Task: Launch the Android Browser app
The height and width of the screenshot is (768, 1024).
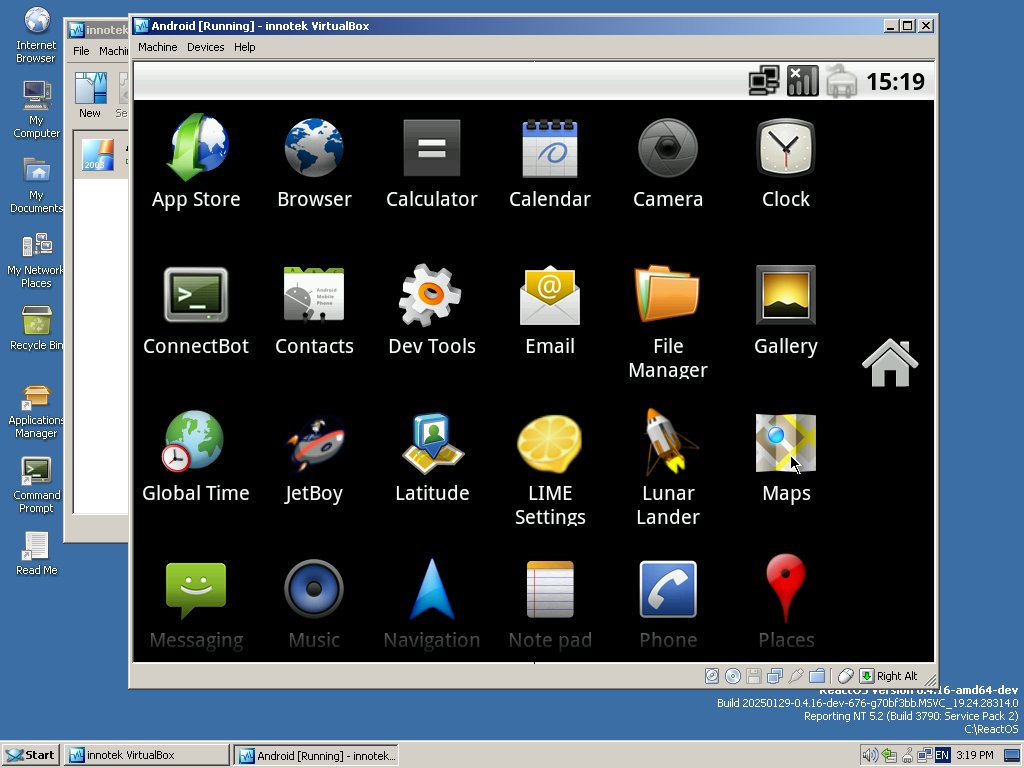Action: [x=314, y=161]
